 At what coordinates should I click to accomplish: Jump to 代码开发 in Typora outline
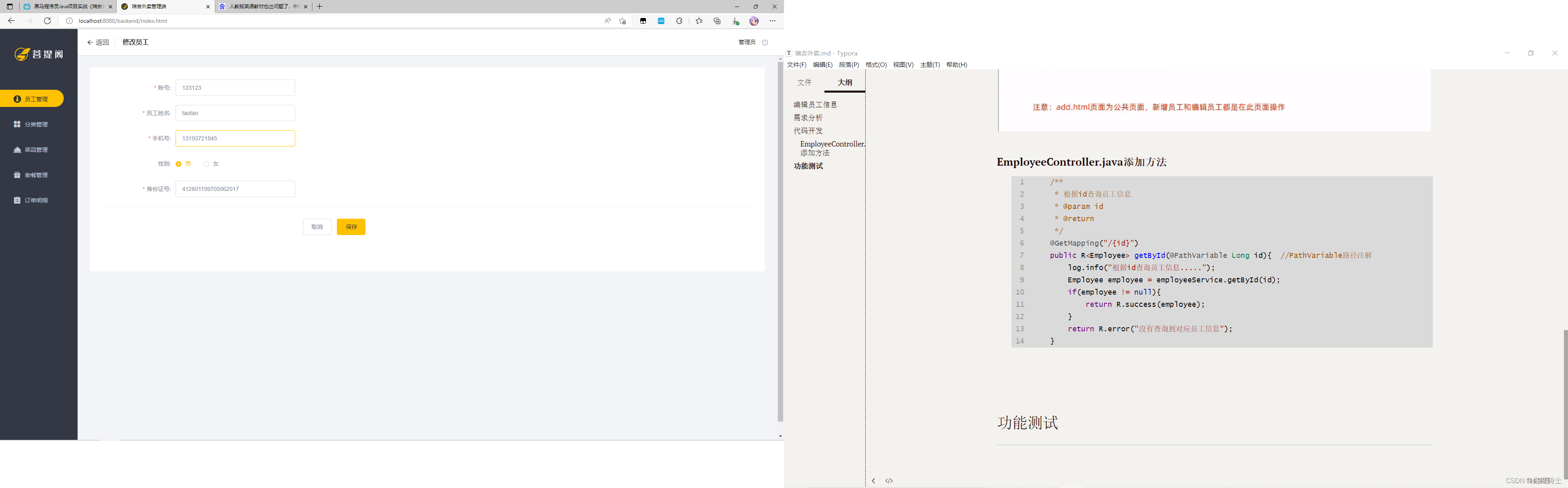point(808,131)
